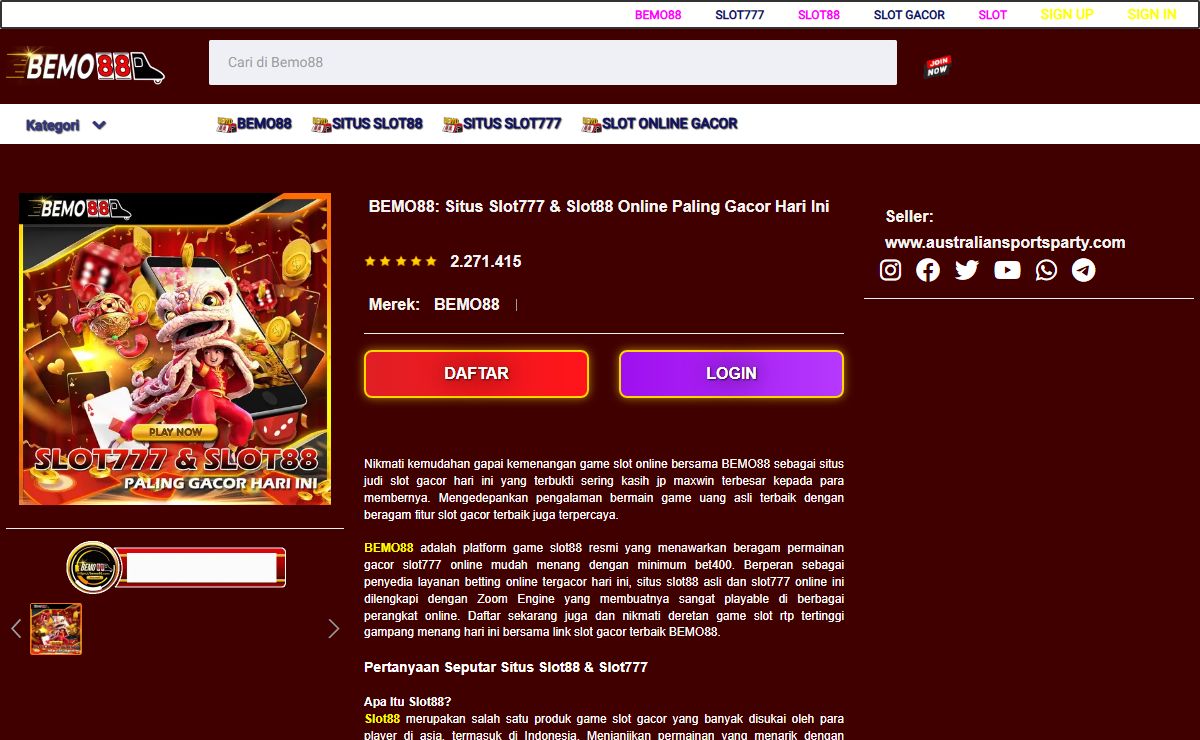The height and width of the screenshot is (740, 1200).
Task: Open the Instagram seller profile icon
Action: click(x=890, y=270)
